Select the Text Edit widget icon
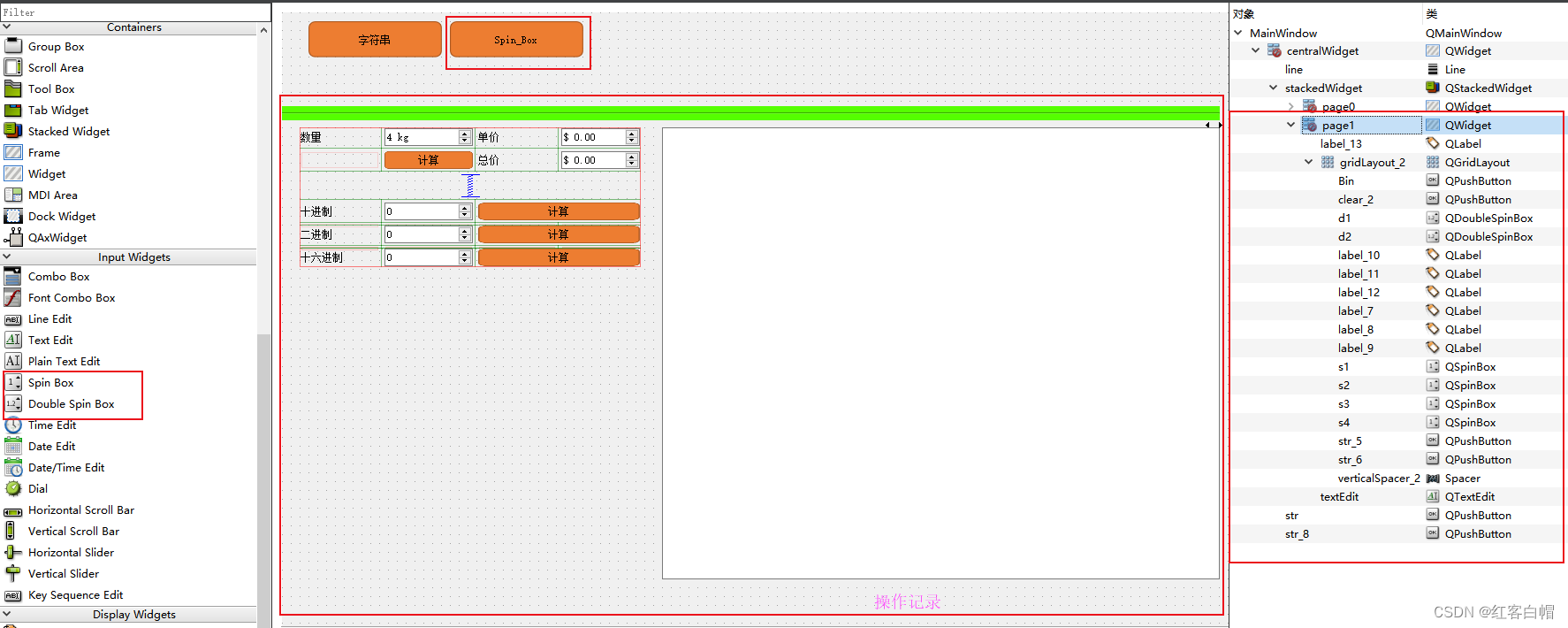 click(13, 340)
